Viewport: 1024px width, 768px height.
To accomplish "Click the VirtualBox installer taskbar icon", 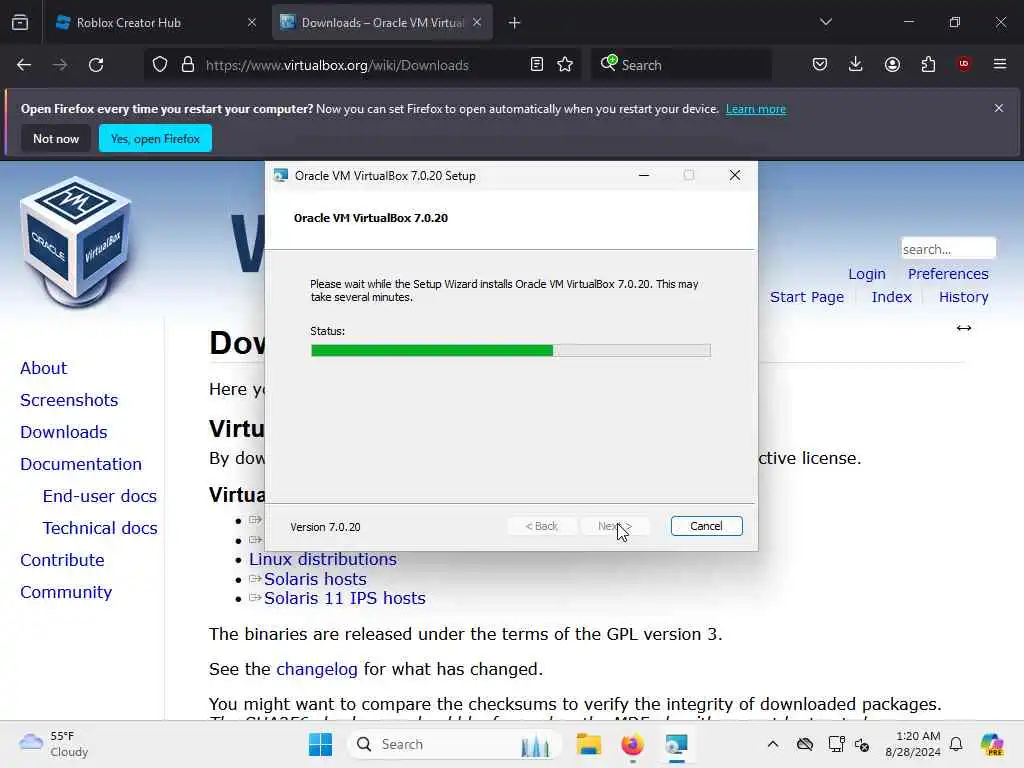I will 676,744.
